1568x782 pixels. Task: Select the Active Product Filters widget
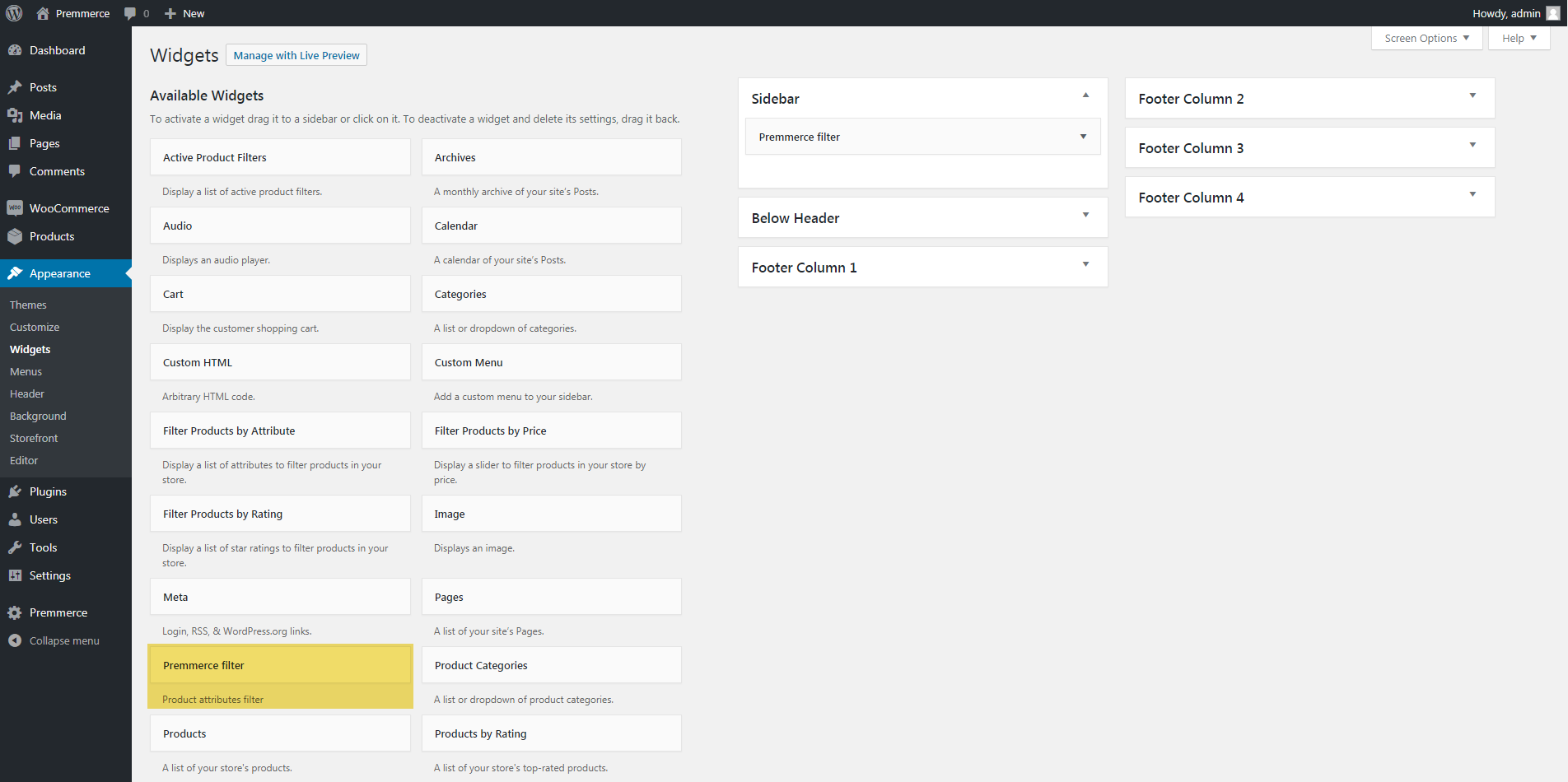[280, 157]
